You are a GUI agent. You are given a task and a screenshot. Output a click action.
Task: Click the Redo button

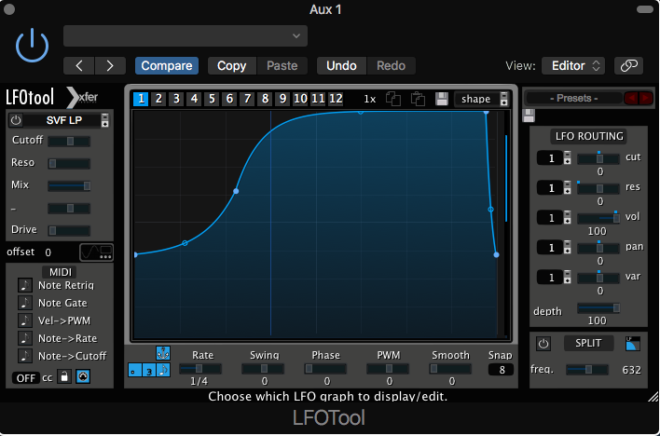pyautogui.click(x=391, y=66)
